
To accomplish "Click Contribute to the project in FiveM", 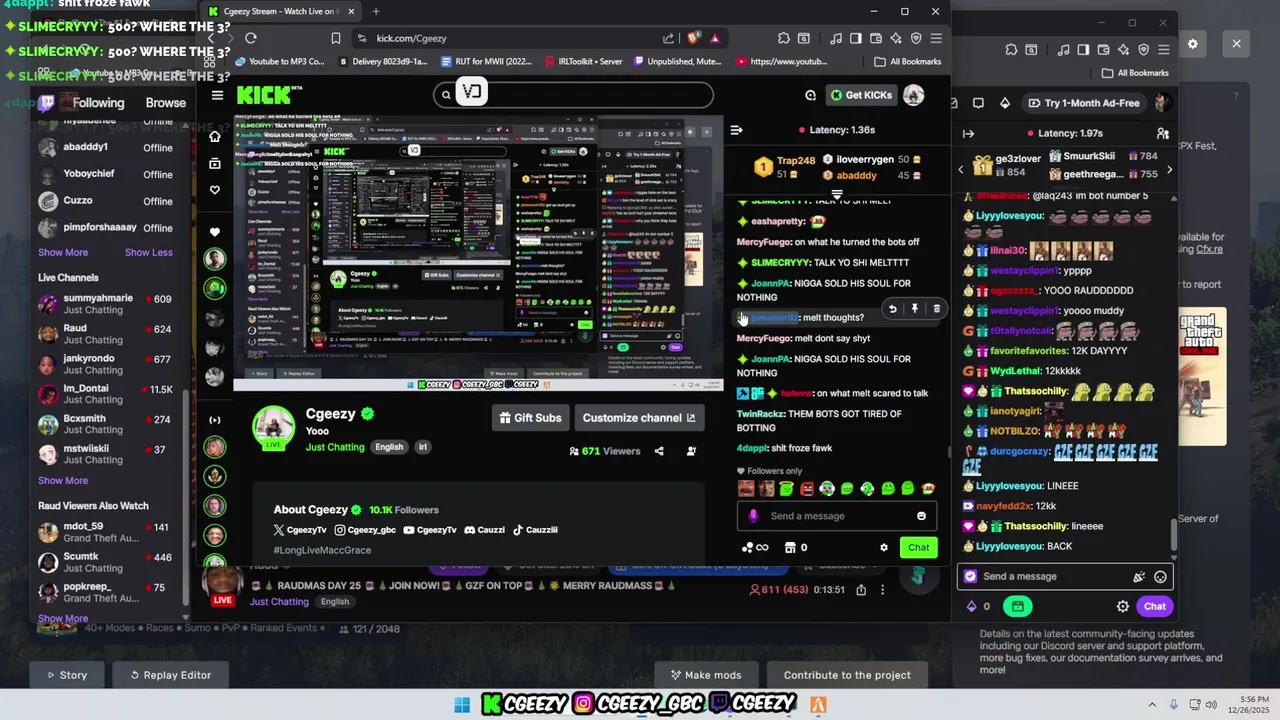I will coord(847,675).
